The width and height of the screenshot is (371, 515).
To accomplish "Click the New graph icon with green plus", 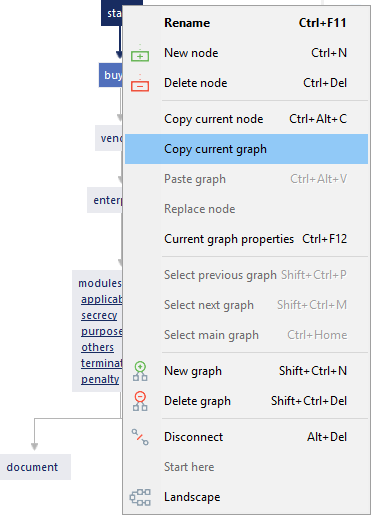I will click(x=140, y=371).
